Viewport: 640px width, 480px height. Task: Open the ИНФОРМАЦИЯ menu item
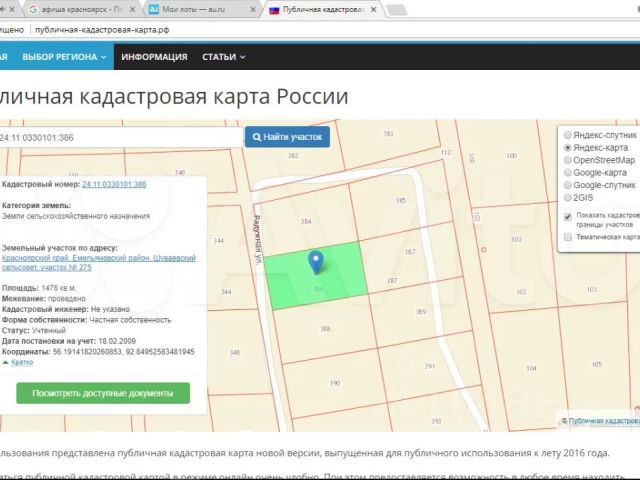[x=154, y=57]
